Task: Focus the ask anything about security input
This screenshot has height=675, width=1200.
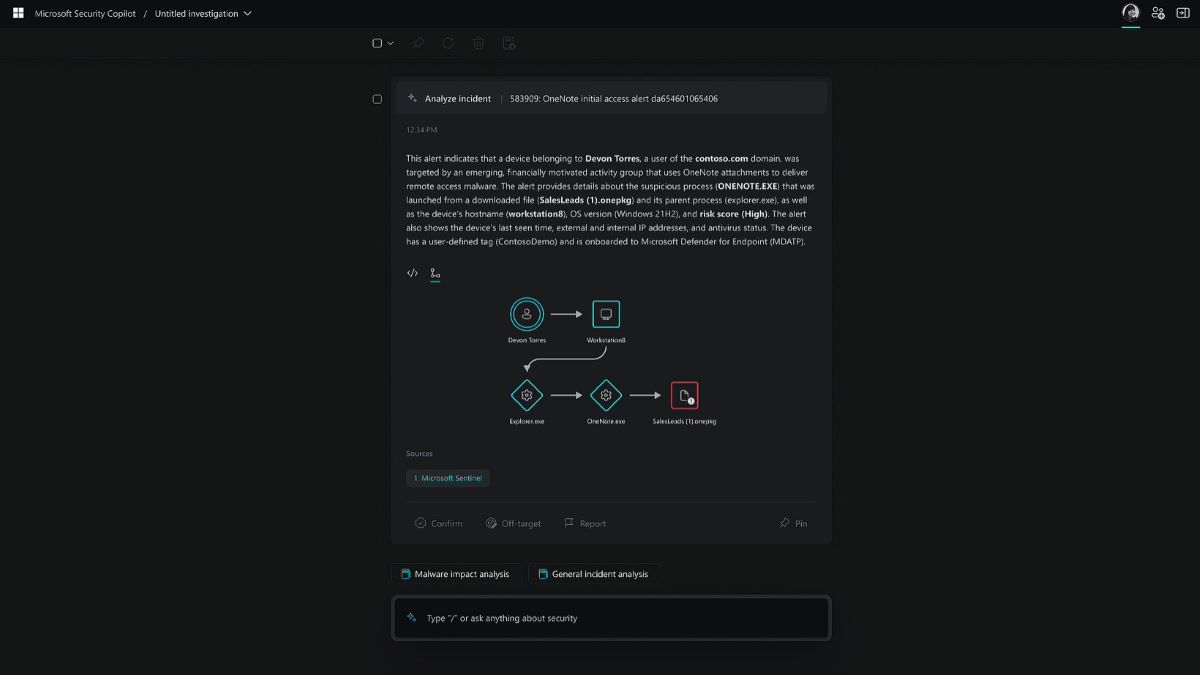Action: (x=611, y=618)
